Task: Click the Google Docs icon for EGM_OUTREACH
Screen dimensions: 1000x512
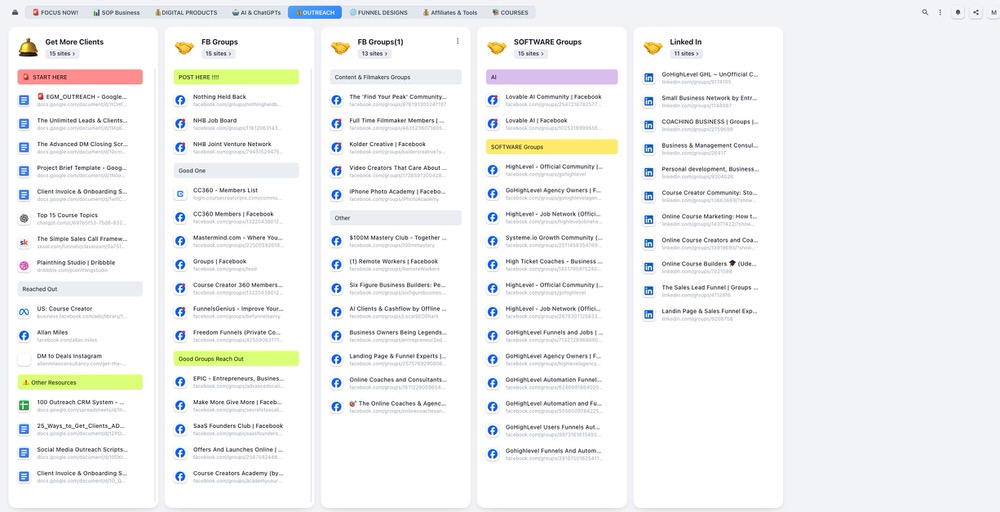Action: point(24,100)
